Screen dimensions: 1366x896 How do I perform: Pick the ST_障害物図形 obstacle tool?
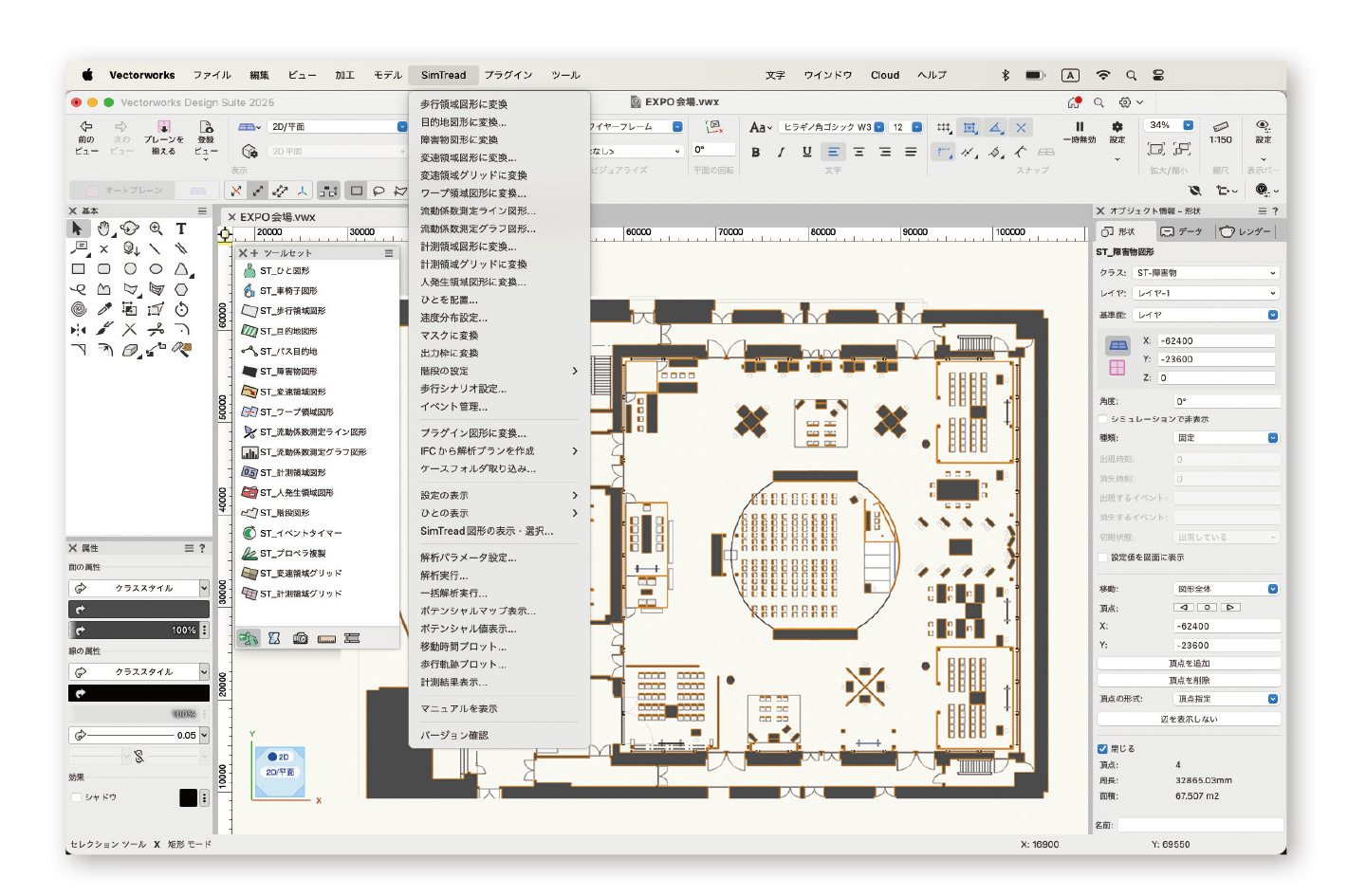(288, 372)
